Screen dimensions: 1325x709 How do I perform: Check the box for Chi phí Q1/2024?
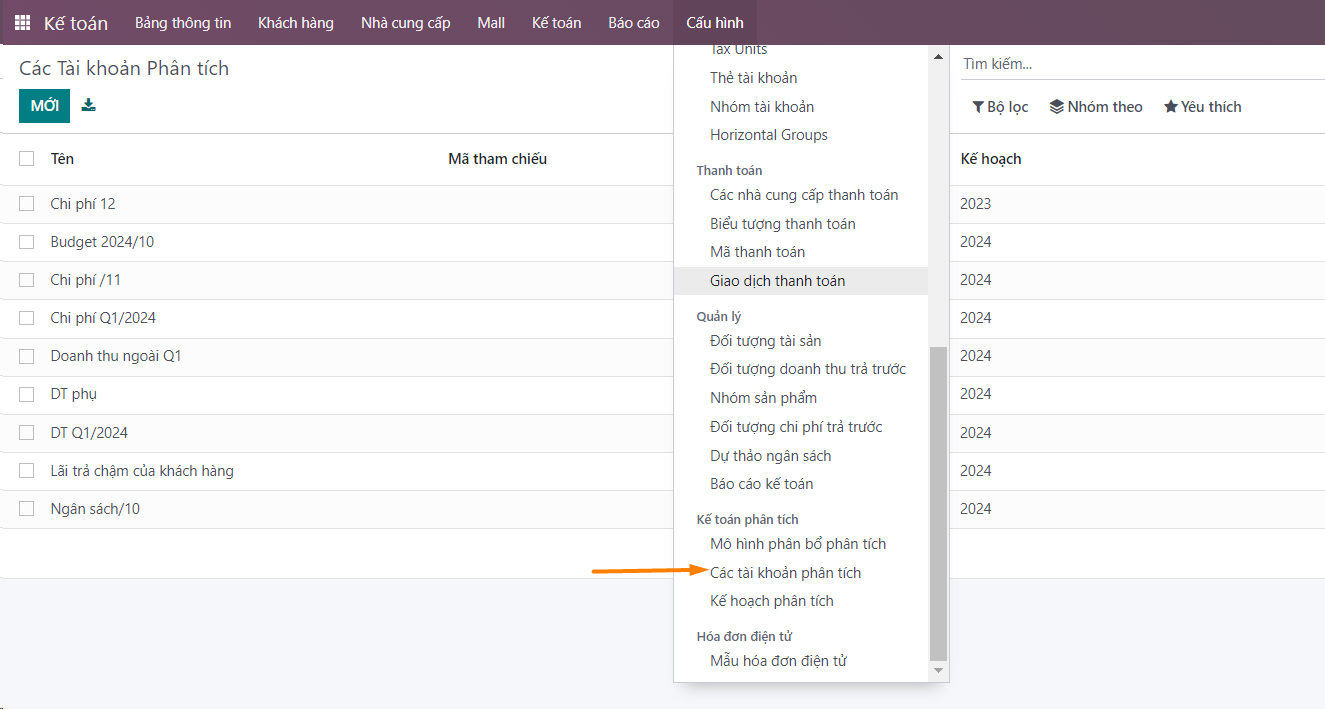pyautogui.click(x=27, y=318)
